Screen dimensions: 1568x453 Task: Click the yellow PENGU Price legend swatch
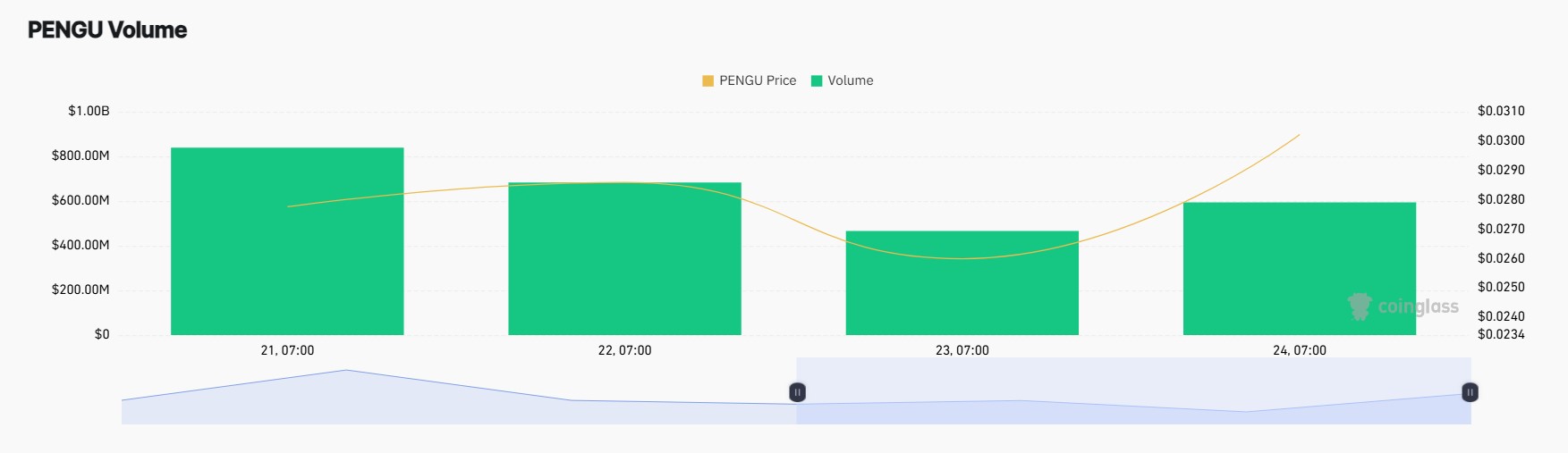tap(708, 81)
